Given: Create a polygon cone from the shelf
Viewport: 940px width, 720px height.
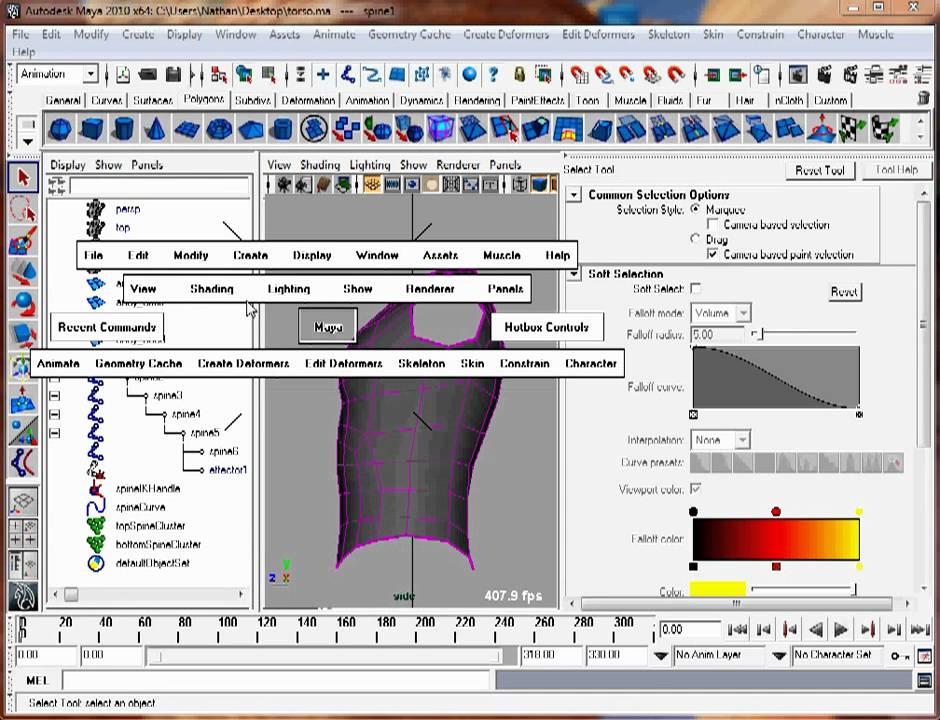Looking at the screenshot, I should coord(155,129).
